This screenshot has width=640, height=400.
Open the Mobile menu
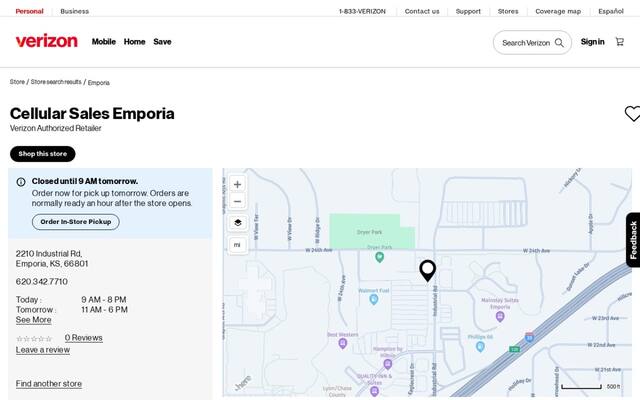104,42
